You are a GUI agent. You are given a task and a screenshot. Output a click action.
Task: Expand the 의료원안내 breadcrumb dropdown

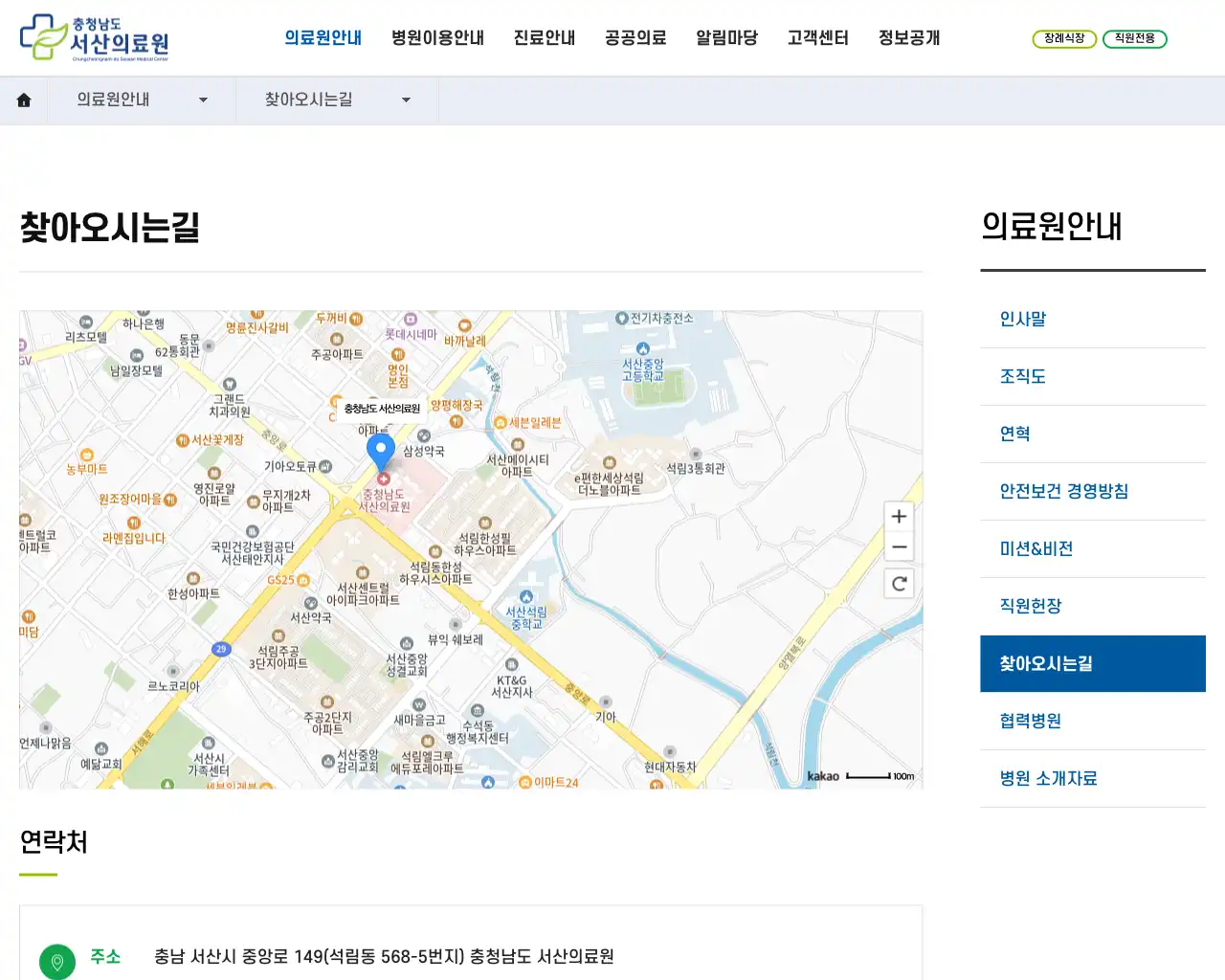coord(142,100)
